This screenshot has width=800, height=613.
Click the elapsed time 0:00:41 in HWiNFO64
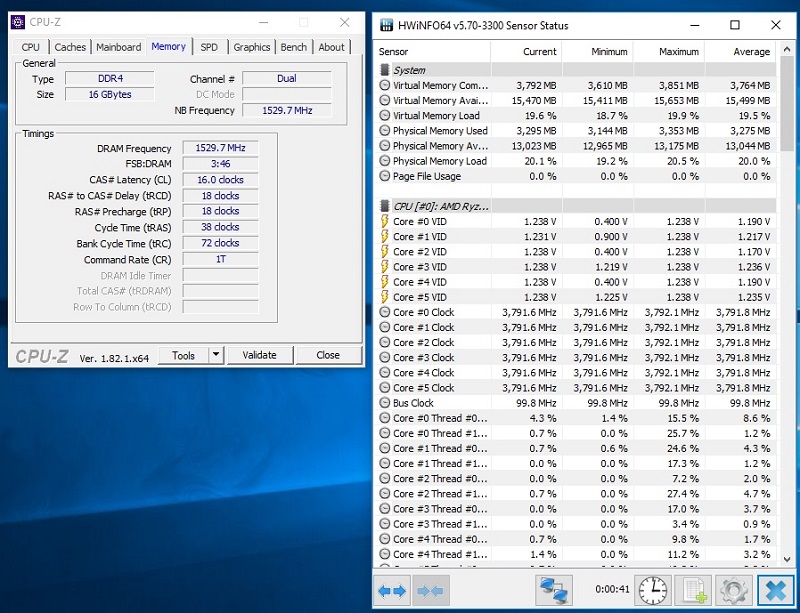tap(612, 589)
